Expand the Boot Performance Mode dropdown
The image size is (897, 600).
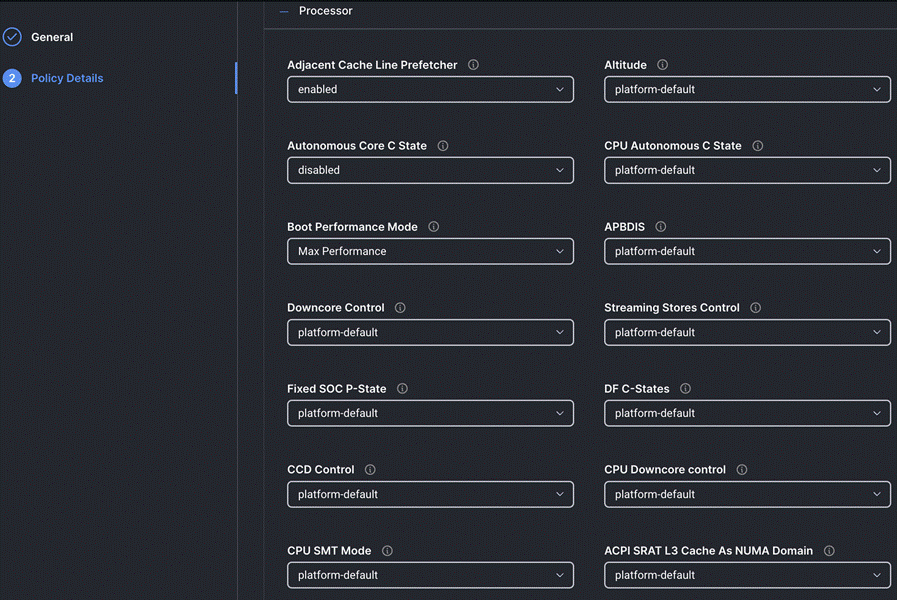430,251
